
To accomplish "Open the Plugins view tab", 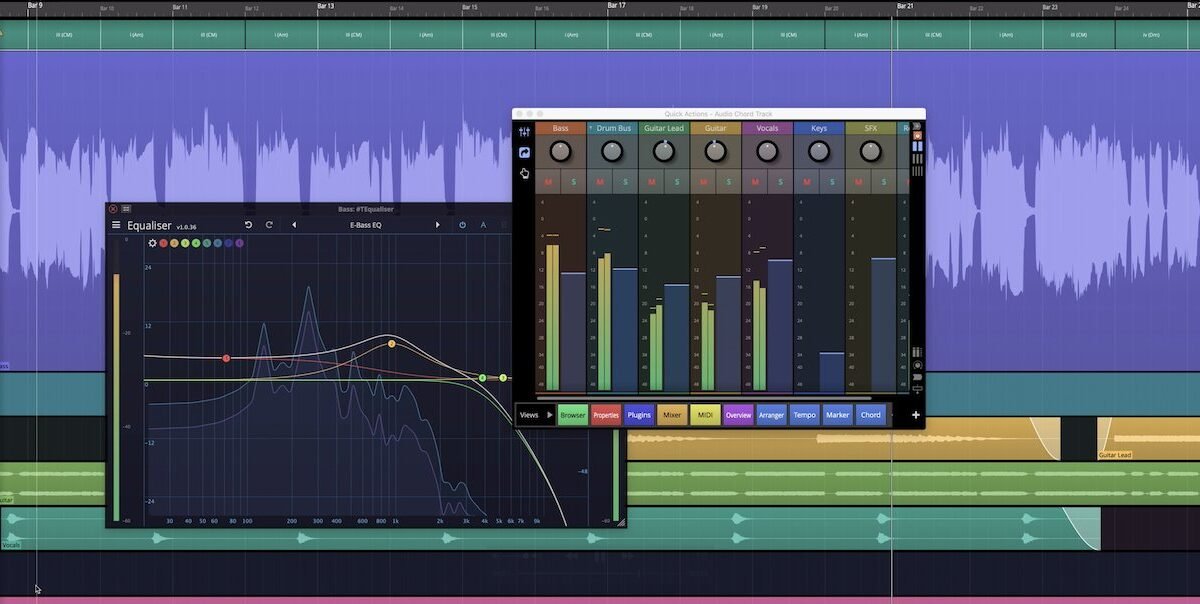I will pos(639,415).
